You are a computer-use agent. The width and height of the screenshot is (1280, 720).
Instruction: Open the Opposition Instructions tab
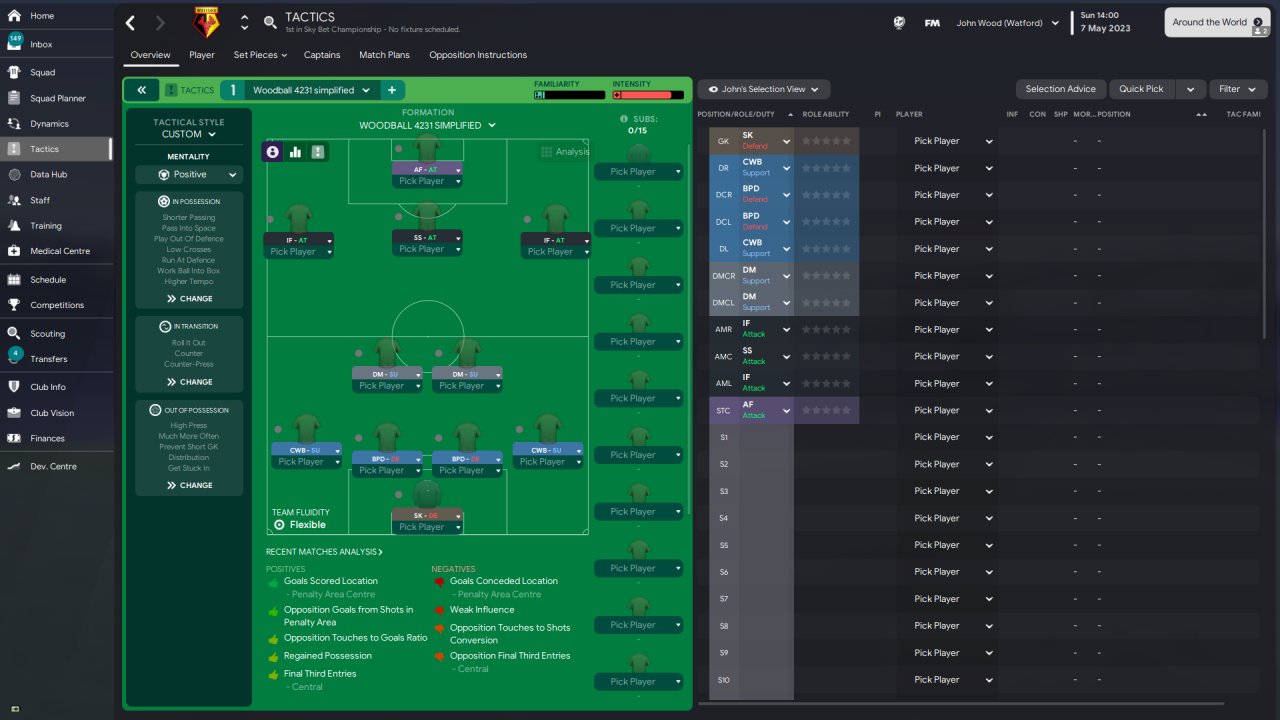(478, 55)
